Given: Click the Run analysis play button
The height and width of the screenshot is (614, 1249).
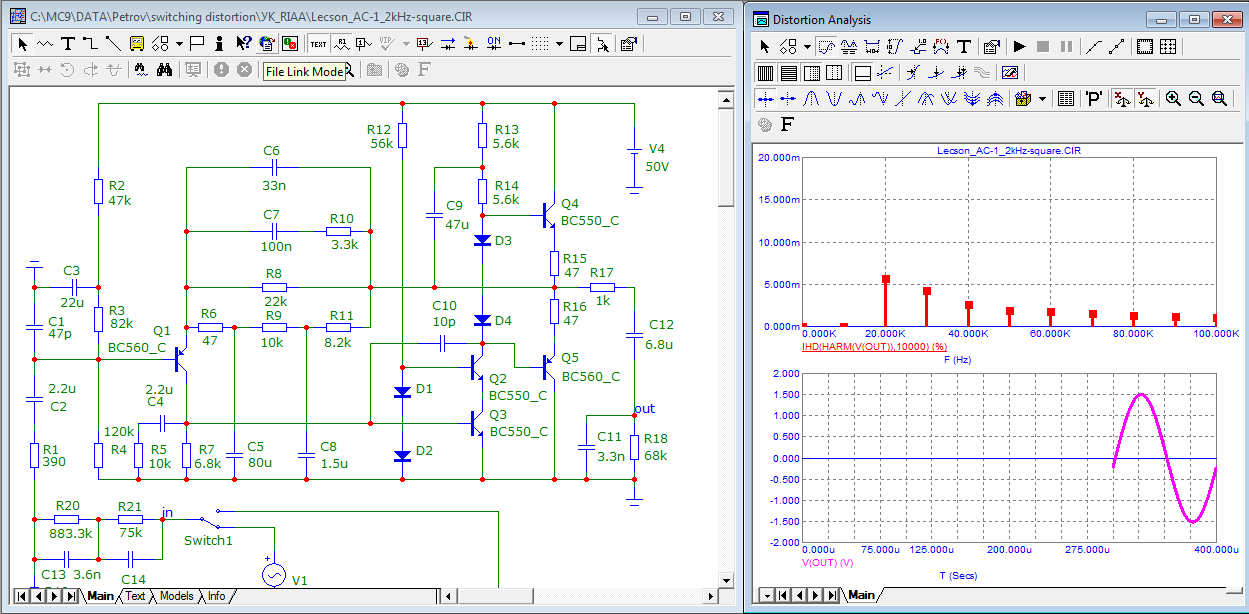Looking at the screenshot, I should pos(1019,46).
